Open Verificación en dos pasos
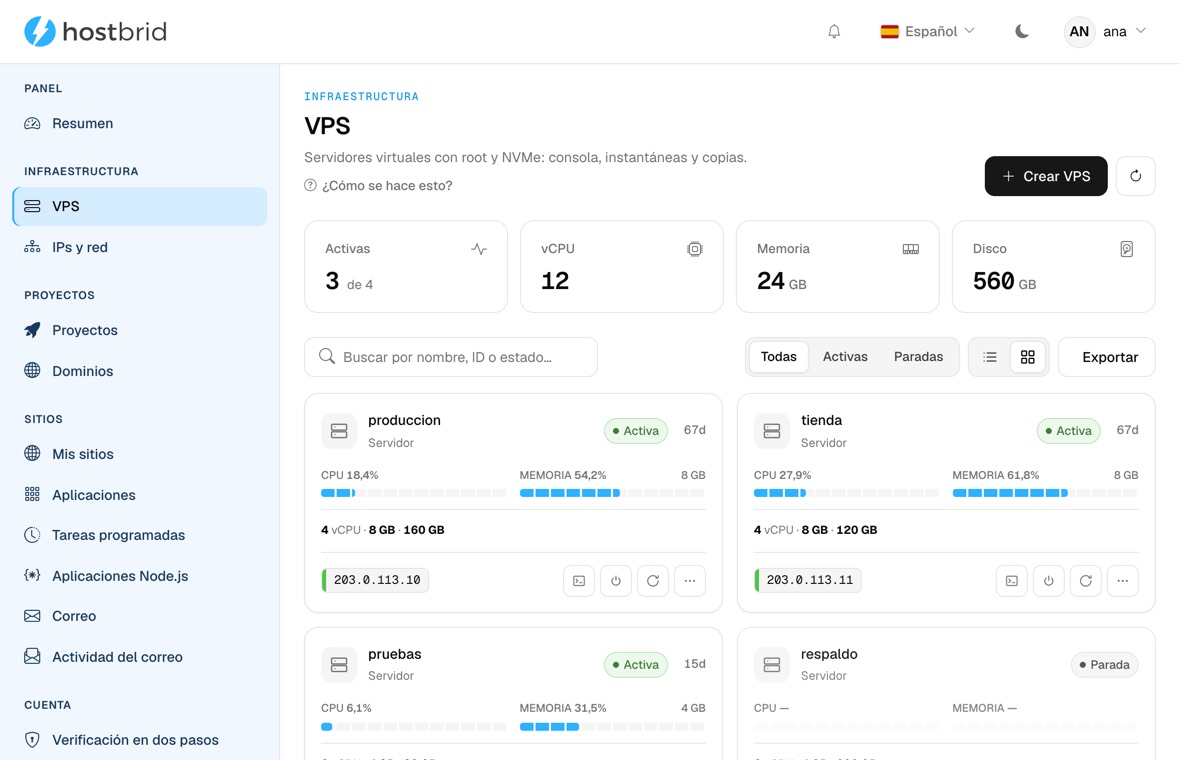1180x760 pixels. tap(140, 740)
